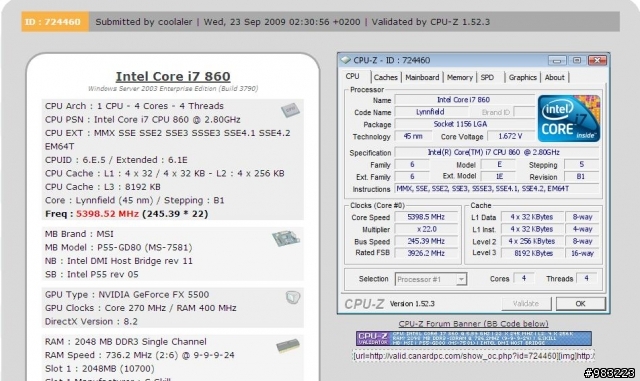Close the CPU-Z window
The width and height of the screenshot is (640, 381).
pyautogui.click(x=597, y=60)
